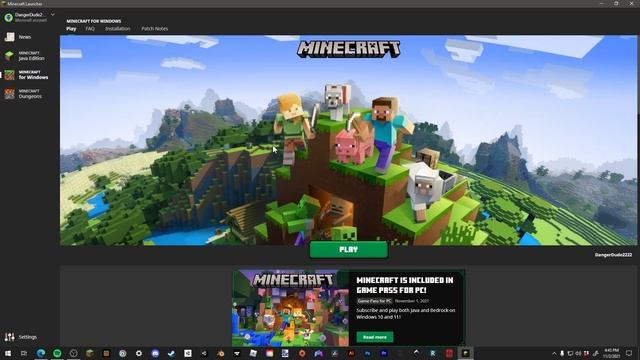Click the microphone tray icon
Viewport: 640px width, 360px height.
[x=562, y=353]
